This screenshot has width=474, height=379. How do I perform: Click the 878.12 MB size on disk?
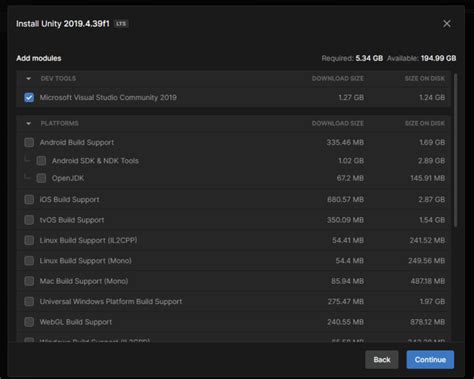click(427, 322)
